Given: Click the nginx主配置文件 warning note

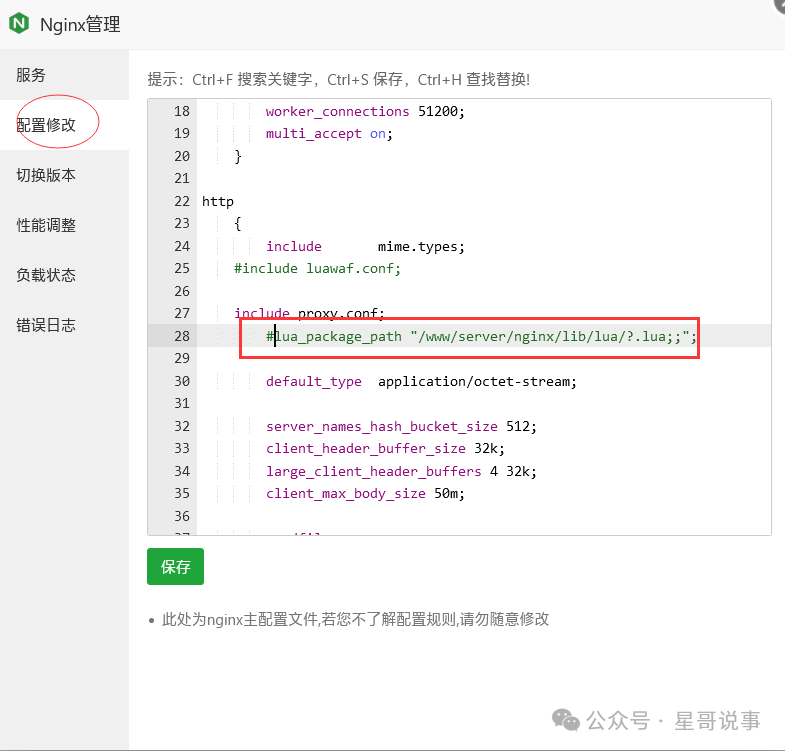Looking at the screenshot, I should click(355, 619).
